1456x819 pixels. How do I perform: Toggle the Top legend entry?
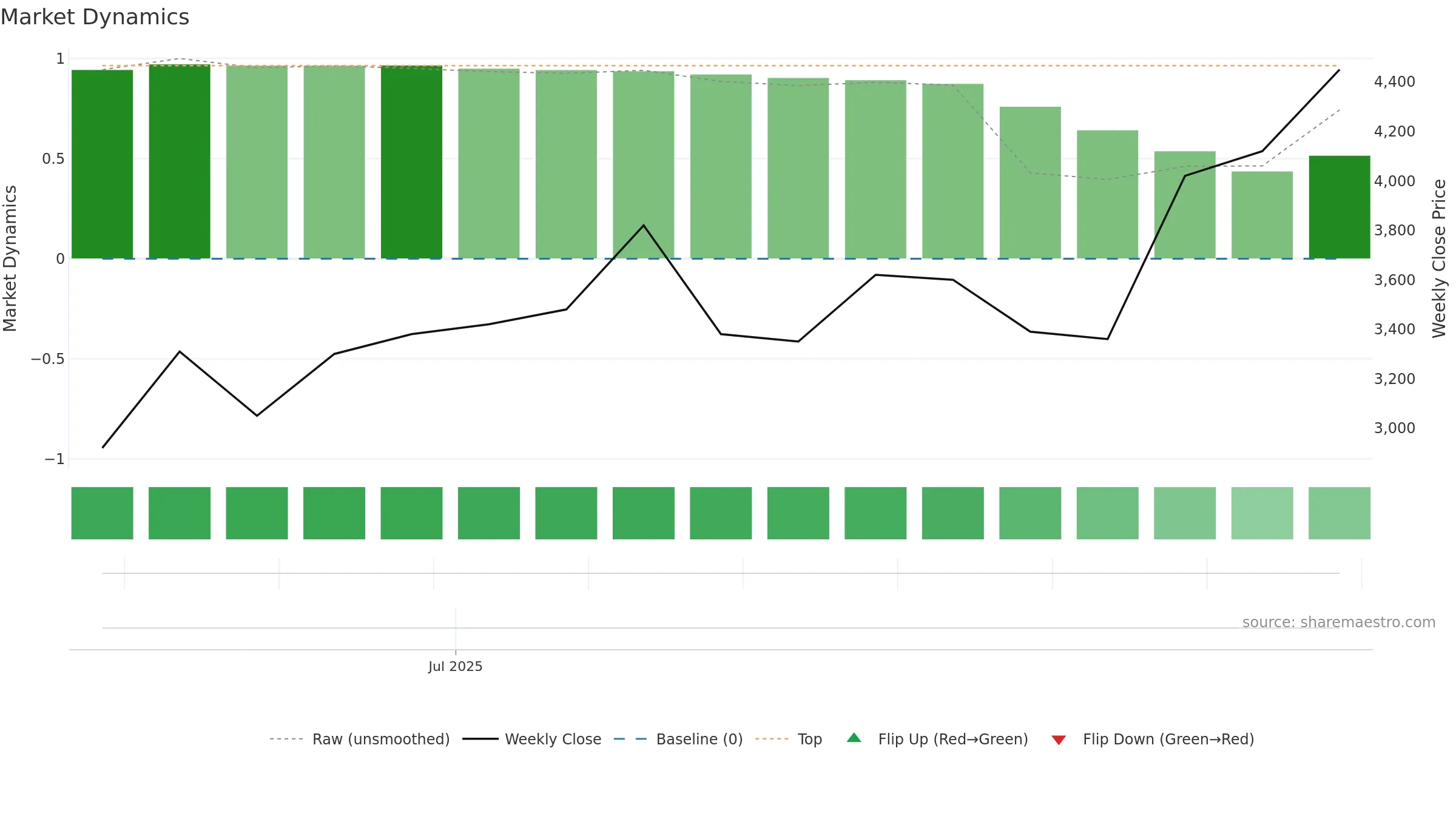[x=789, y=739]
